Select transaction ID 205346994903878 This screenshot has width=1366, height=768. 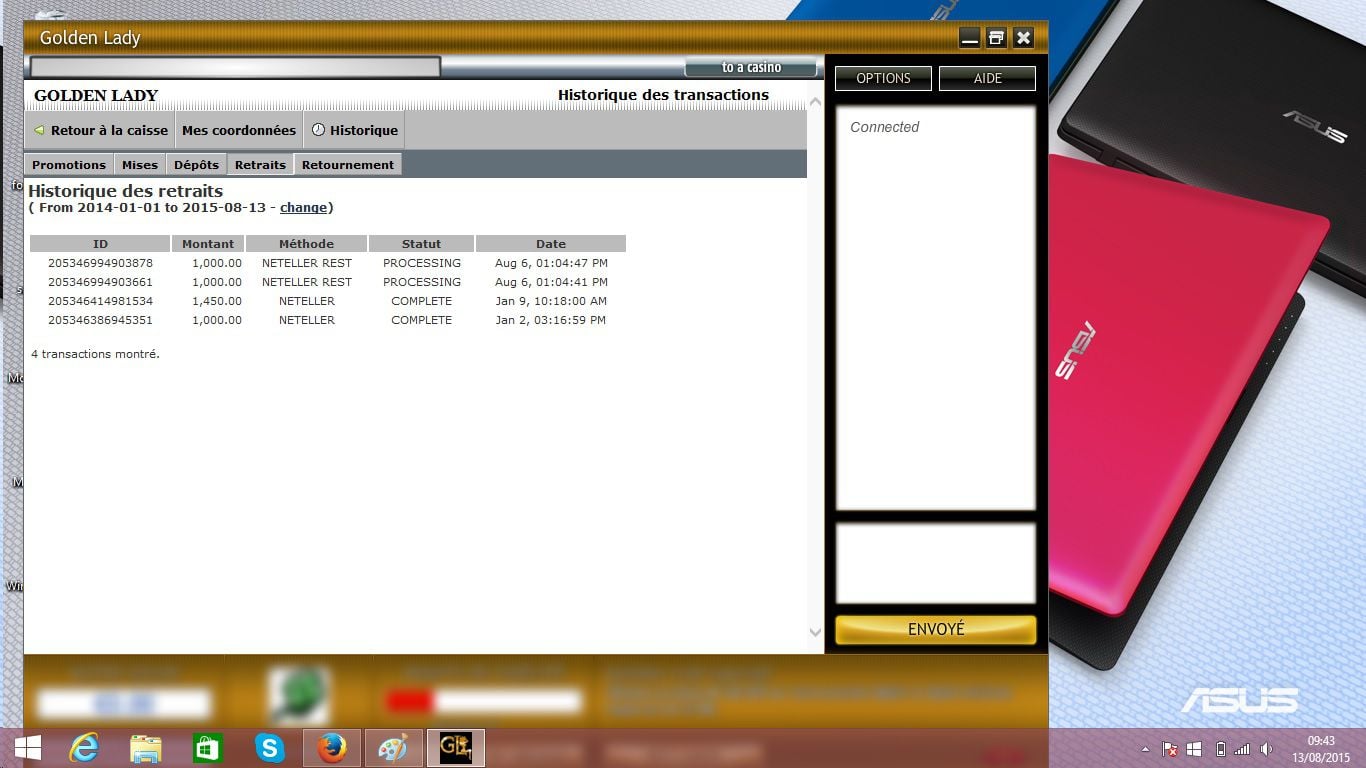[100, 263]
